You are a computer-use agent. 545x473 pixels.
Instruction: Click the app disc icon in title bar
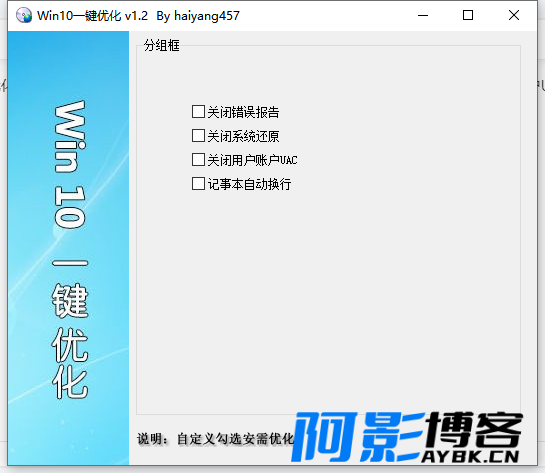coord(24,16)
